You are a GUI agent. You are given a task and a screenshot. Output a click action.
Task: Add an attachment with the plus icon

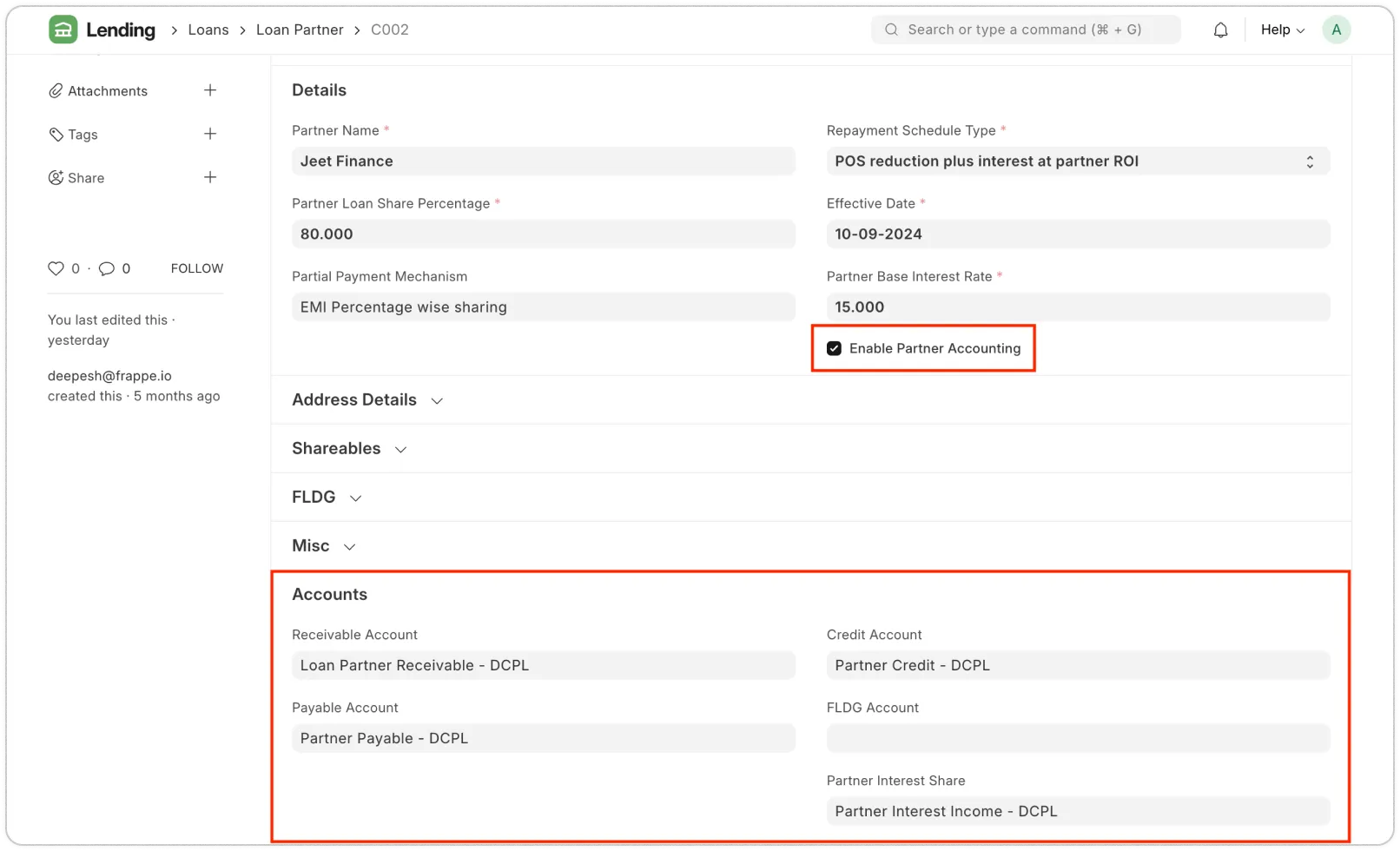point(210,89)
